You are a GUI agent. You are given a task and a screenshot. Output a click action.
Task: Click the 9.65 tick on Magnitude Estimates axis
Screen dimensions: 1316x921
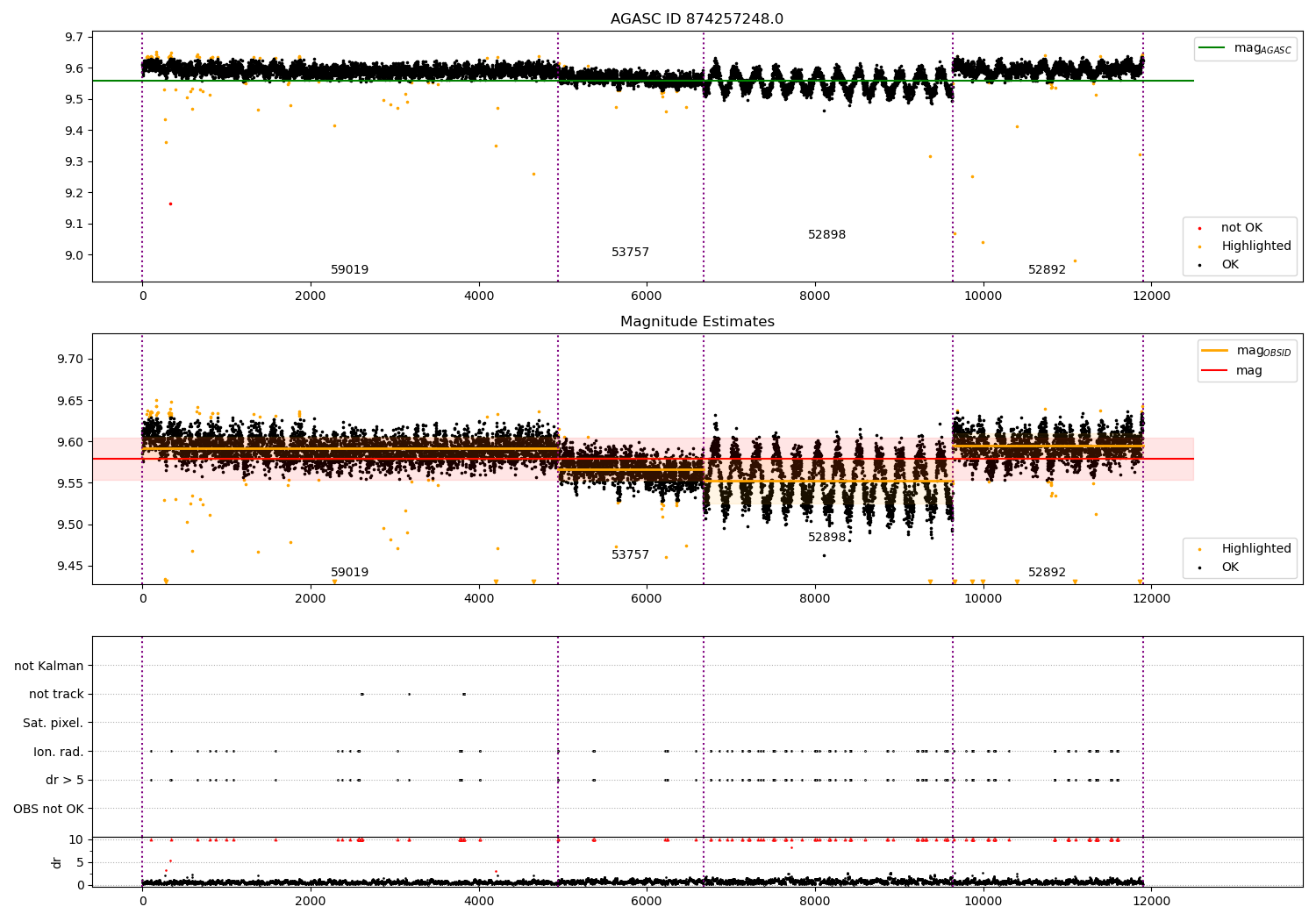[x=70, y=401]
